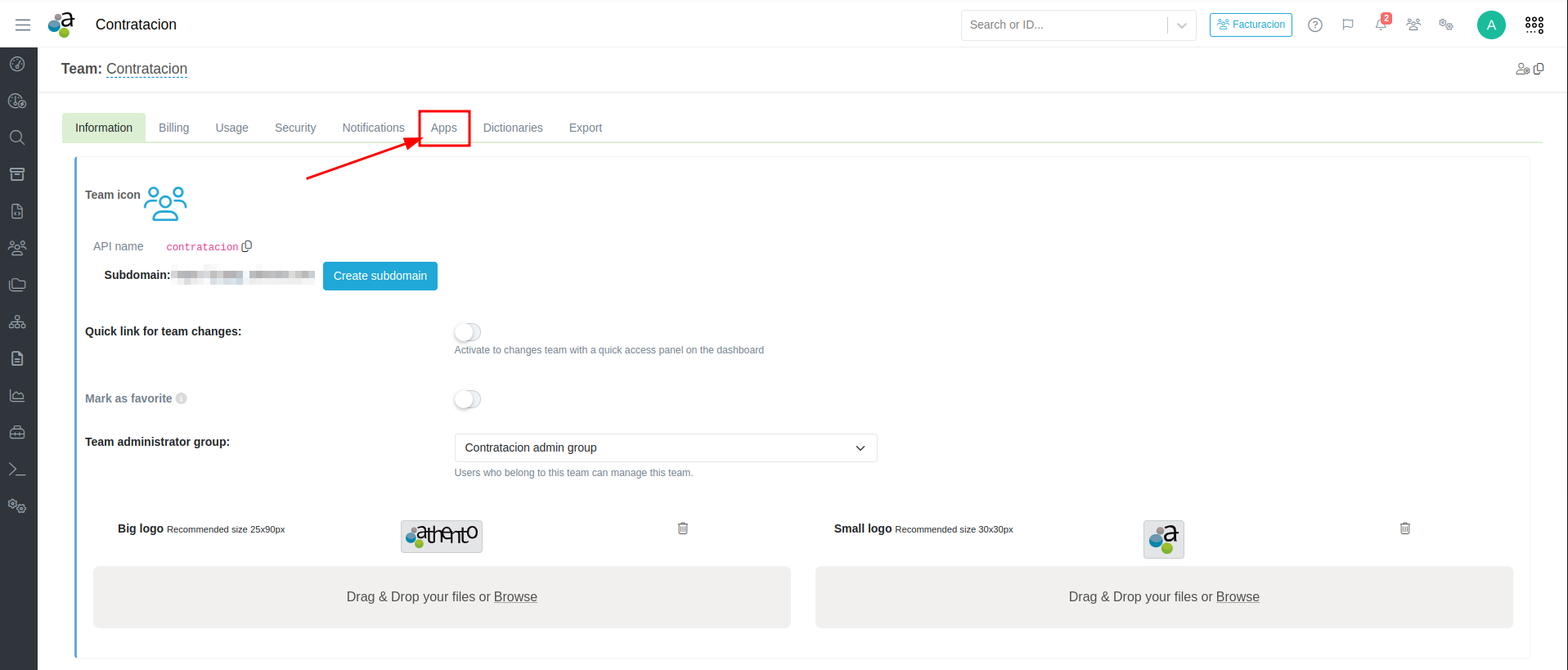Switch to the Apps tab

(444, 128)
